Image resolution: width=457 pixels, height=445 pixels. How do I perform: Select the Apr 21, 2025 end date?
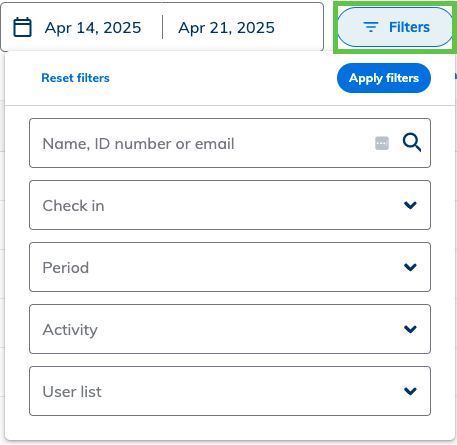(x=227, y=27)
